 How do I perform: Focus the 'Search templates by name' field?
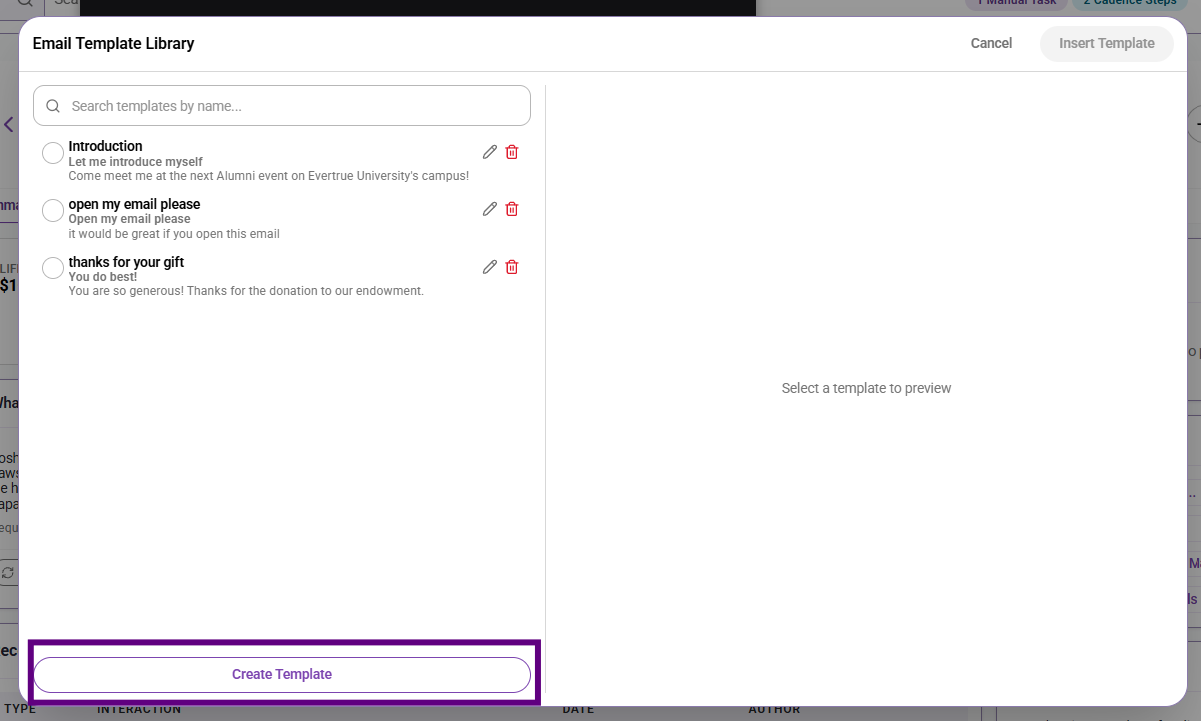[282, 105]
